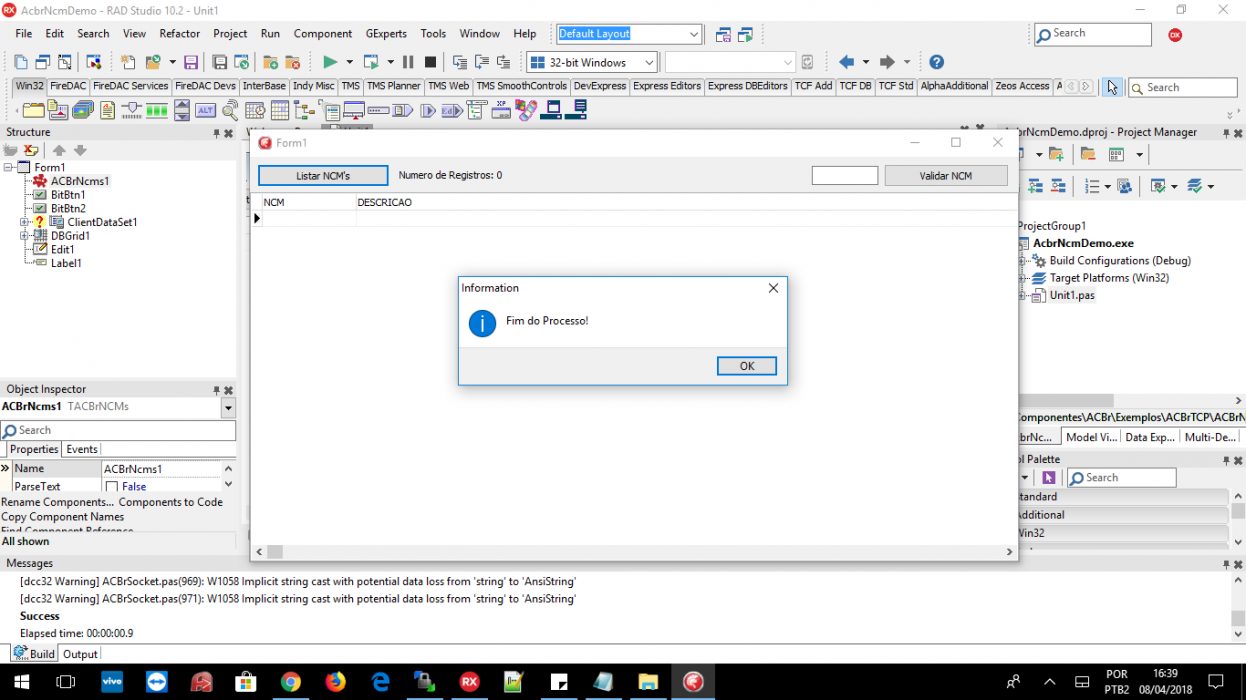Expand the ClientDataSet1 tree node

25,222
